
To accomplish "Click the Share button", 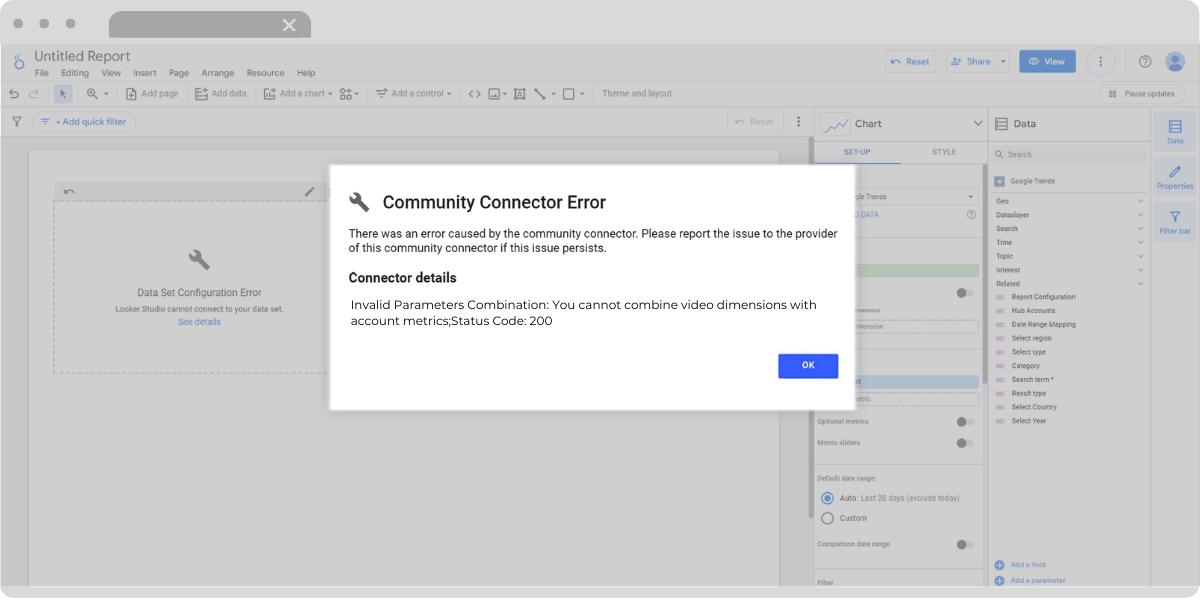I will (x=970, y=62).
